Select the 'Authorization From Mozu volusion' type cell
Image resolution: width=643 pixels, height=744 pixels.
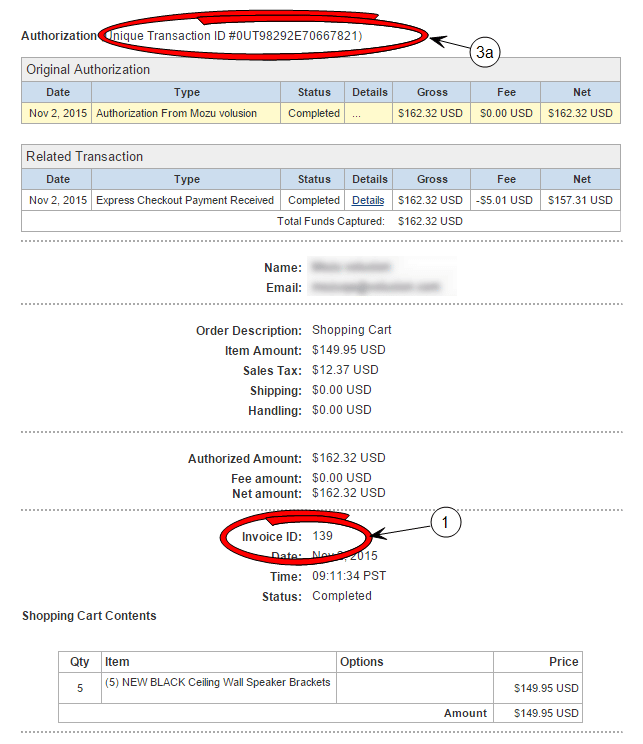click(x=186, y=113)
